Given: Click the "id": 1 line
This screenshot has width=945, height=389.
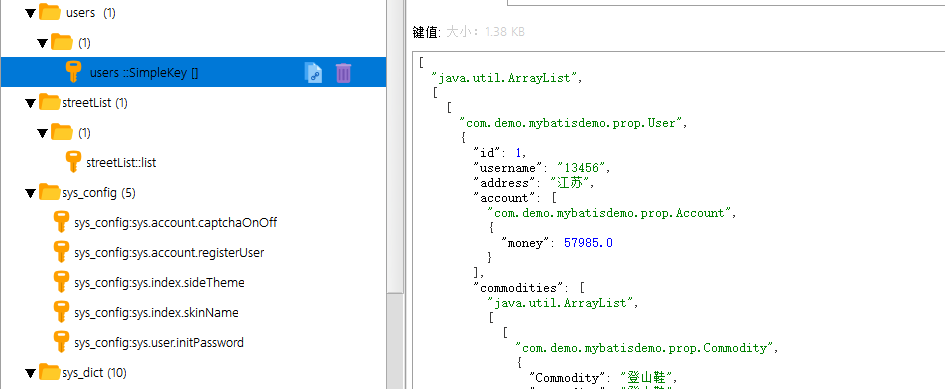Looking at the screenshot, I should click(x=501, y=153).
